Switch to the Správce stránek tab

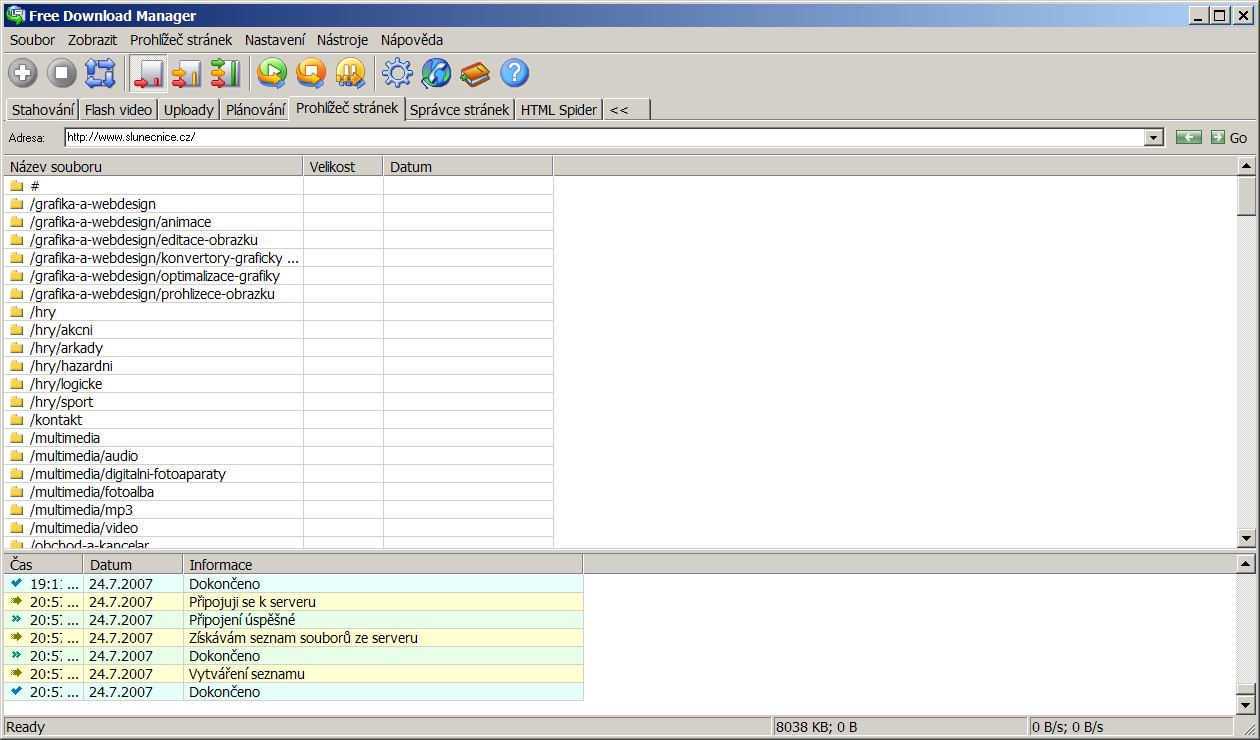click(x=461, y=110)
